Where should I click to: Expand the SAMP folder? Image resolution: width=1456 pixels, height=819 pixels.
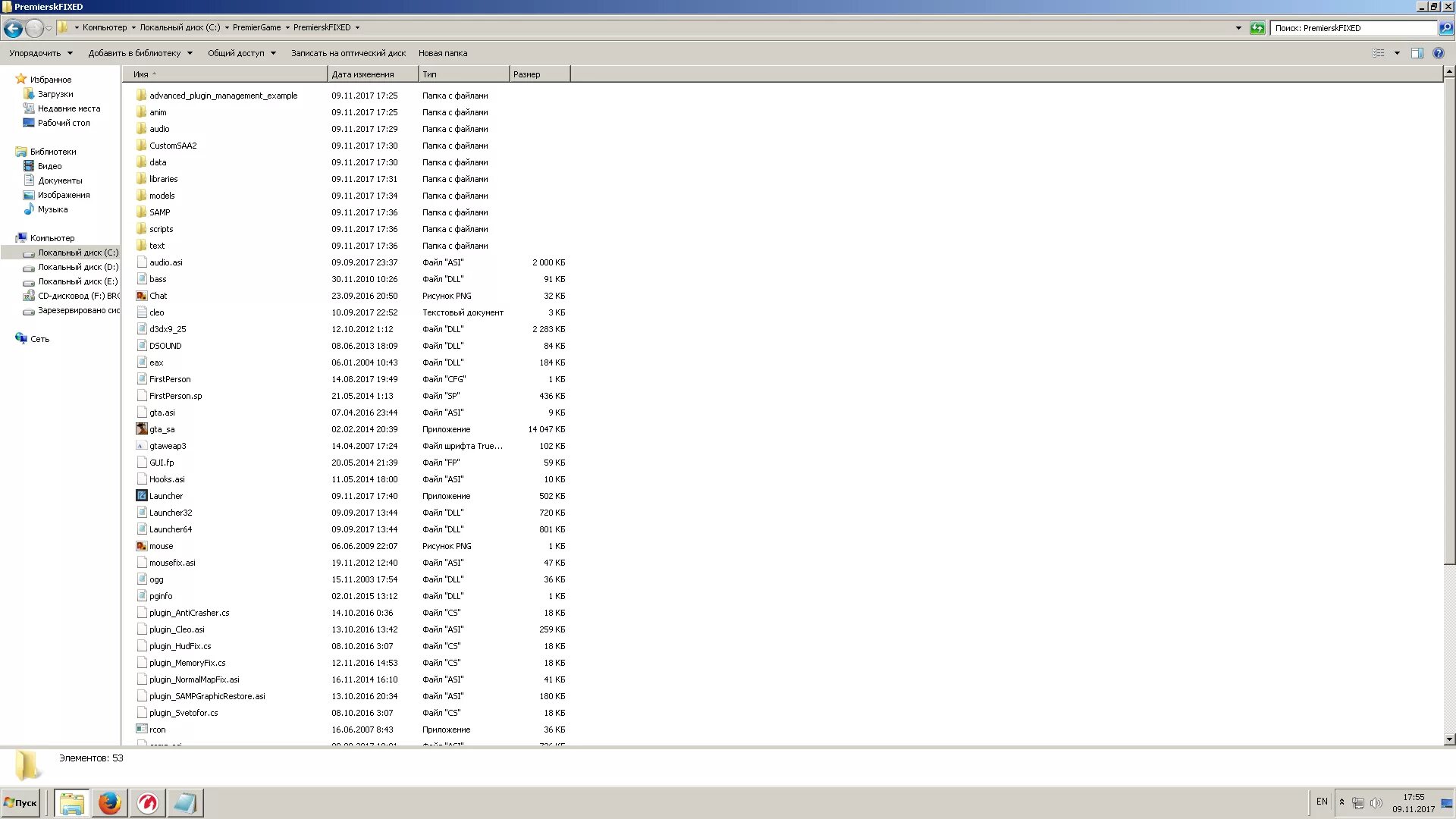click(x=159, y=212)
